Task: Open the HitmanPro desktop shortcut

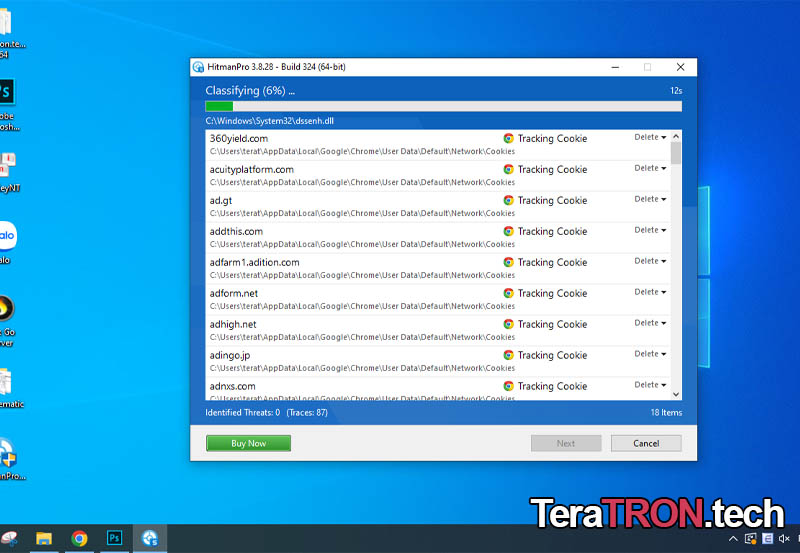Action: [10, 459]
